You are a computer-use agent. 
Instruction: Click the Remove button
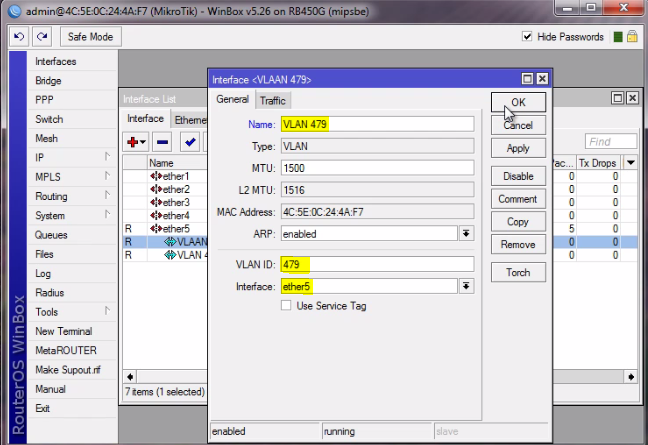tap(518, 245)
